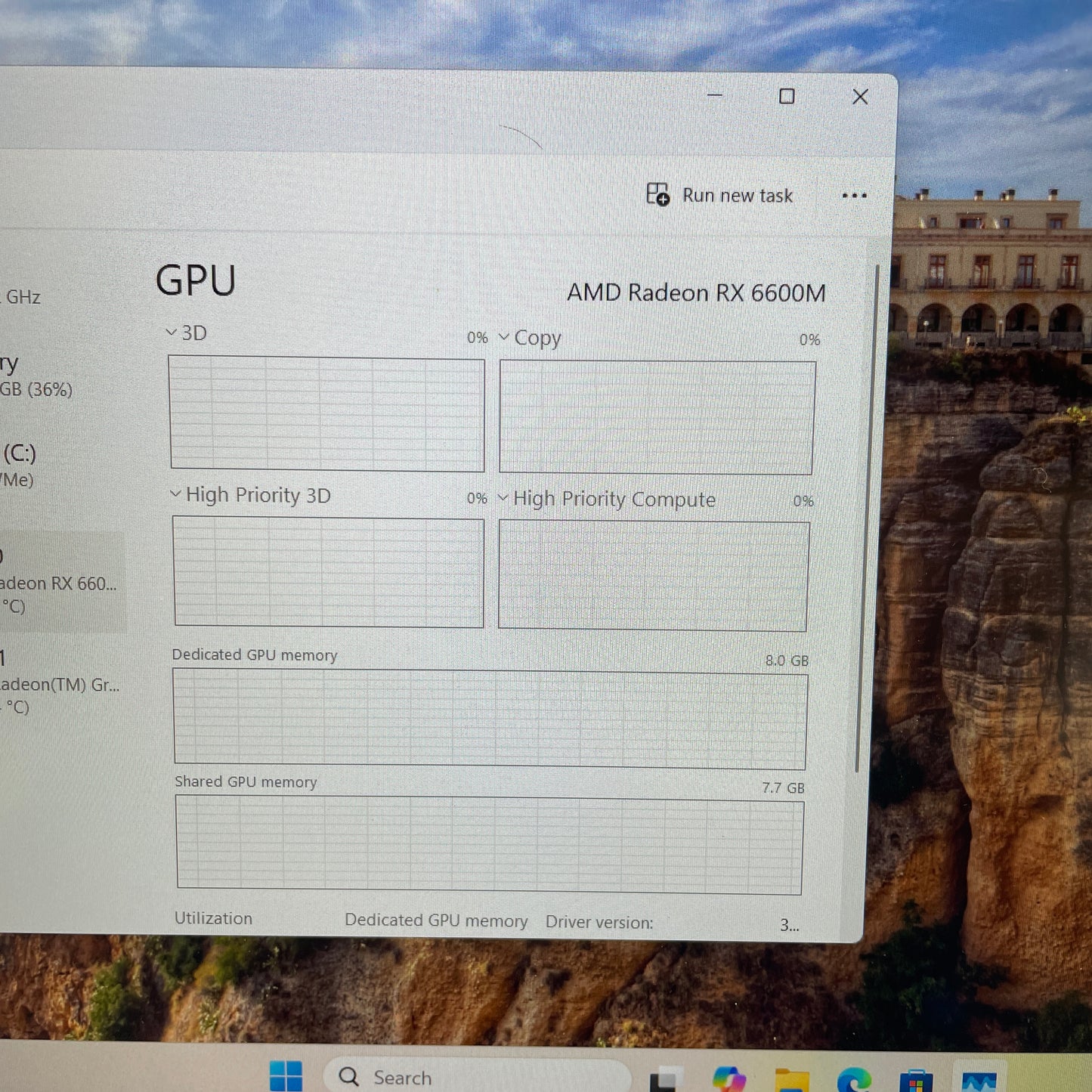The height and width of the screenshot is (1092, 1092).
Task: Maximize the Task Manager window
Action: 787,96
